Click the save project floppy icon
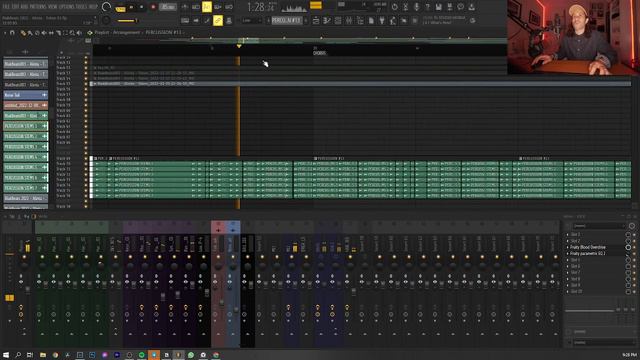This screenshot has width=640, height=360. click(x=438, y=7)
